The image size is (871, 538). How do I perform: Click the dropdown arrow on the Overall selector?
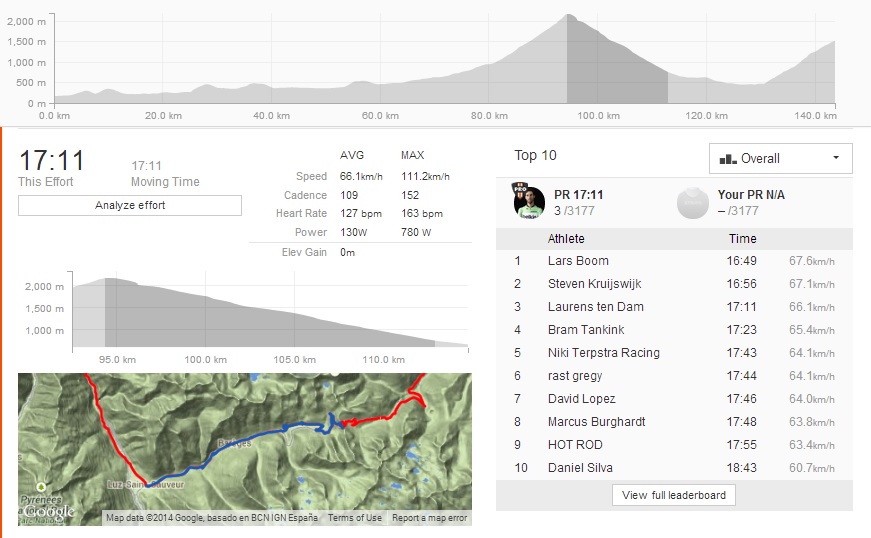[835, 159]
